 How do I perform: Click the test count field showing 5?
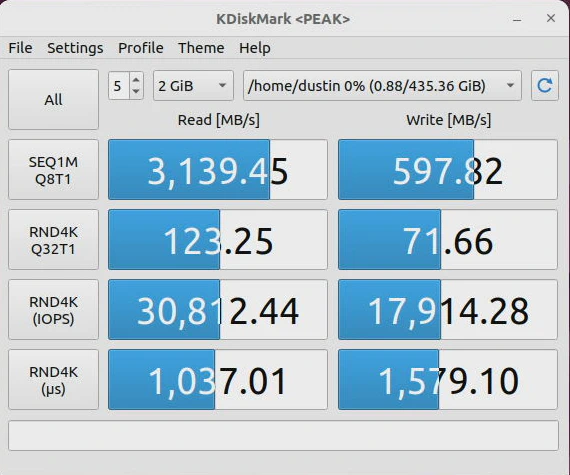(119, 86)
